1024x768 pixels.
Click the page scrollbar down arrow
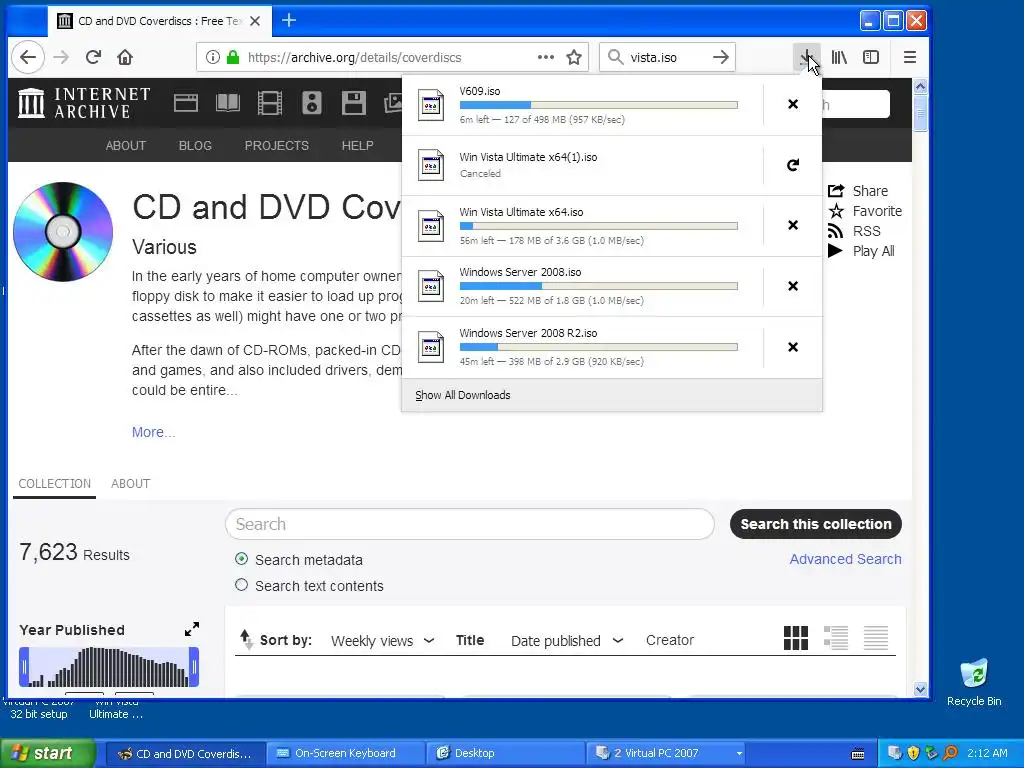point(920,690)
